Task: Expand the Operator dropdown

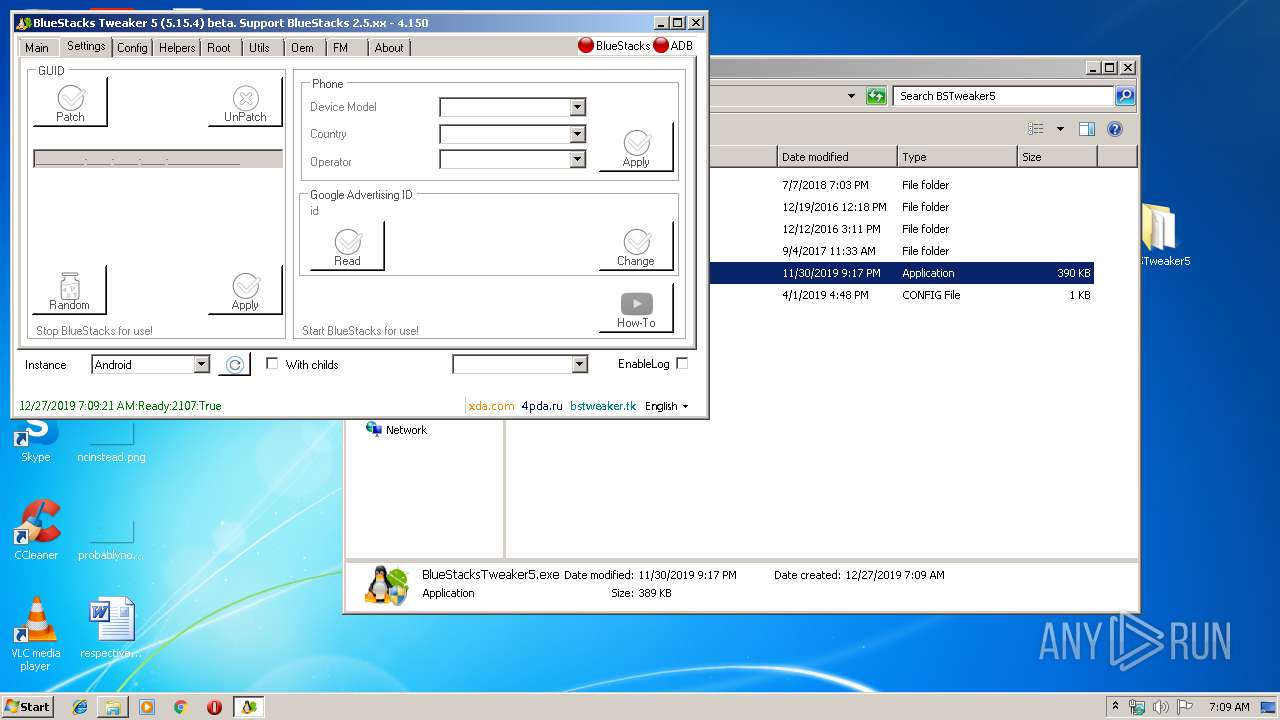Action: 577,159
